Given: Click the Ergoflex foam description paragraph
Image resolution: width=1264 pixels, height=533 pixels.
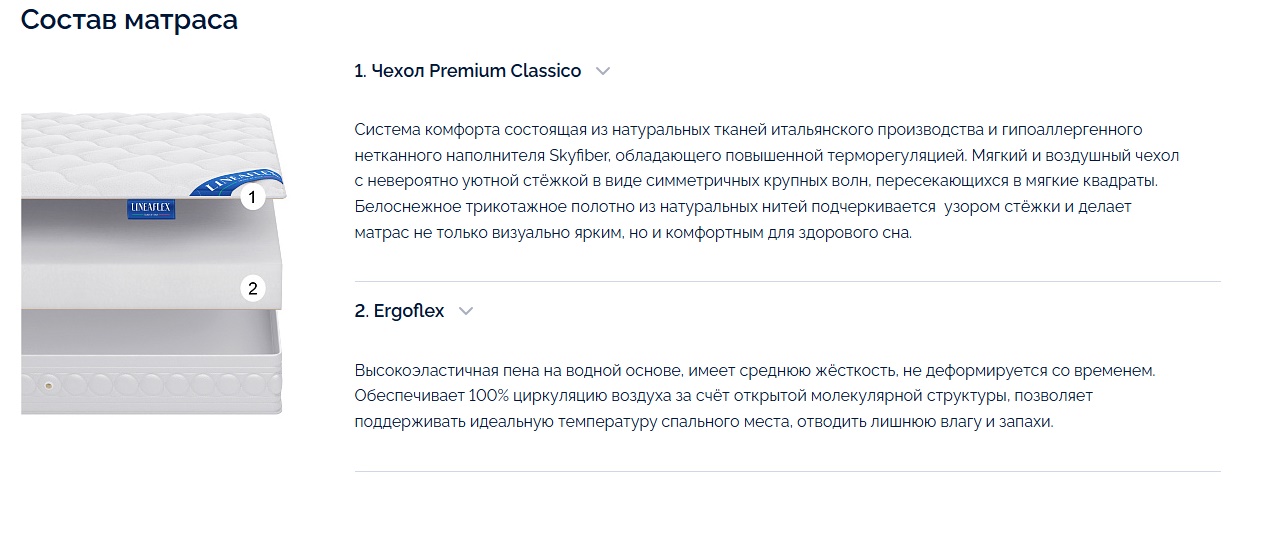Looking at the screenshot, I should (x=755, y=396).
